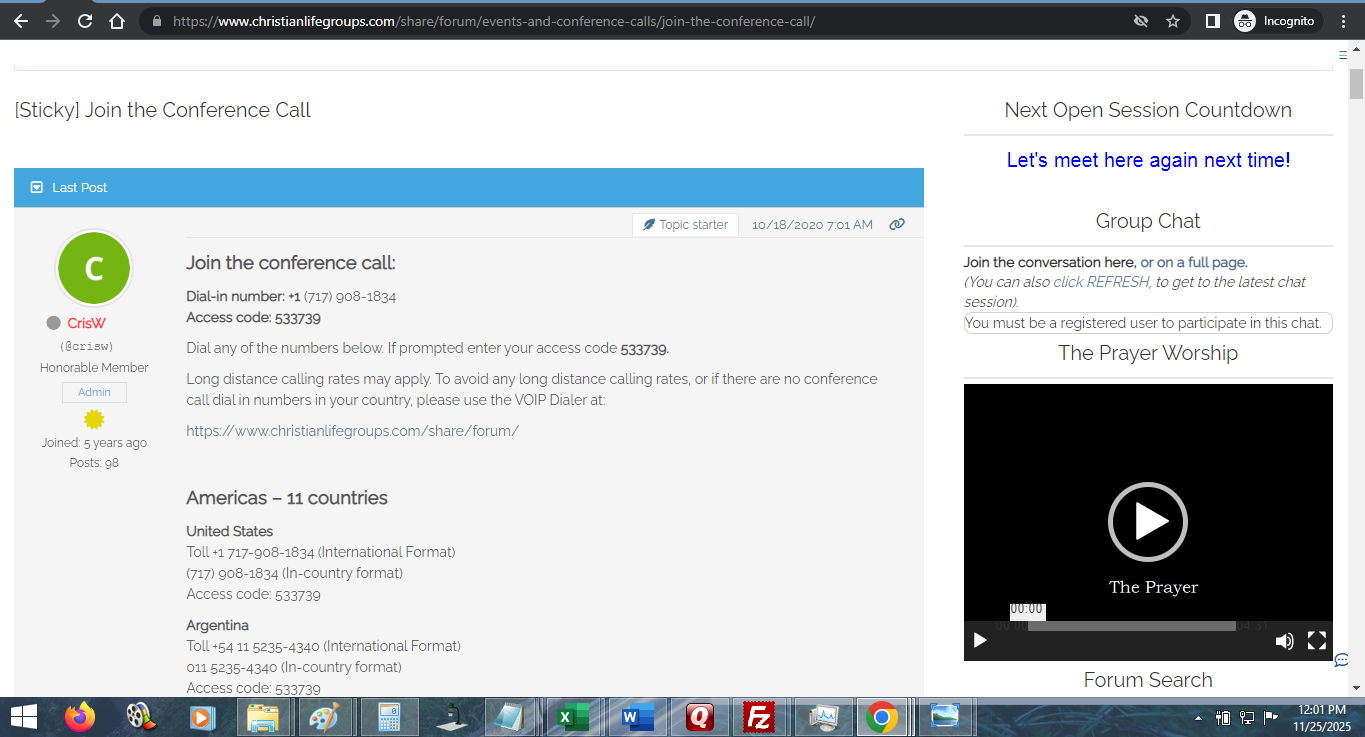Image resolution: width=1365 pixels, height=737 pixels.
Task: Open the CrisW user profile link
Action: [x=86, y=323]
